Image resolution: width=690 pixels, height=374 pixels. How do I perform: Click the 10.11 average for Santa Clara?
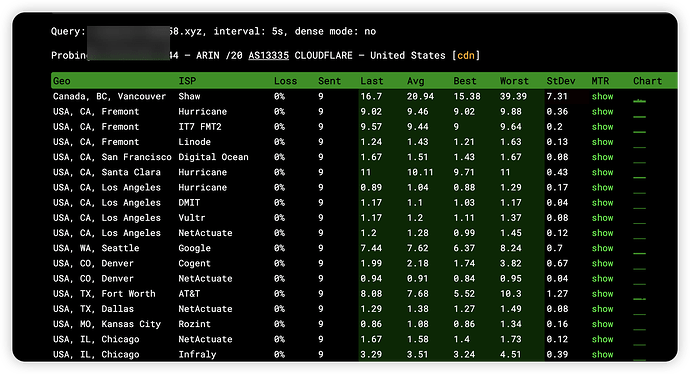click(x=420, y=172)
